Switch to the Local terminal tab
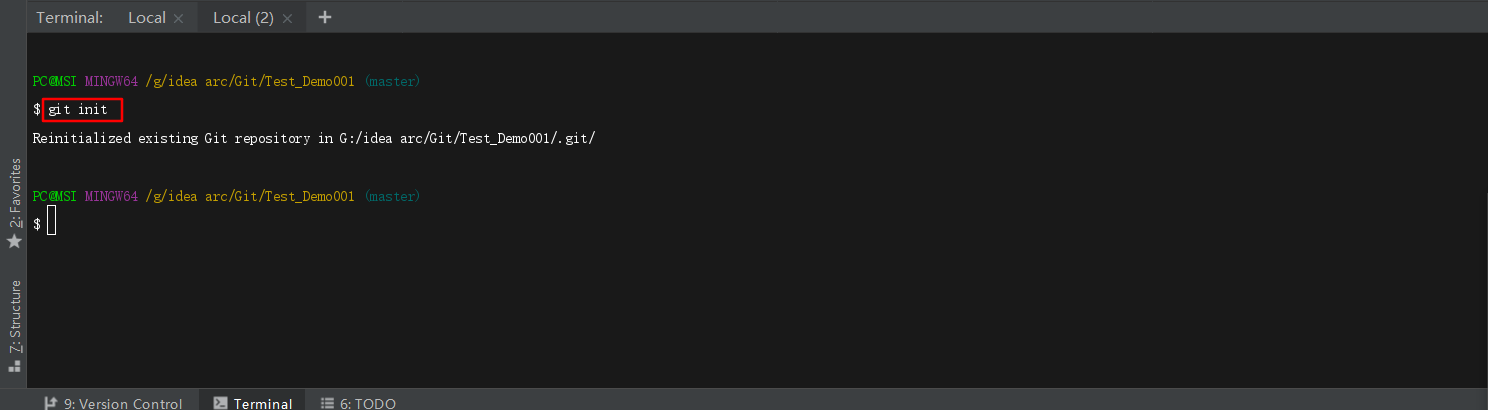Screen dimensions: 1488x410 click(147, 17)
